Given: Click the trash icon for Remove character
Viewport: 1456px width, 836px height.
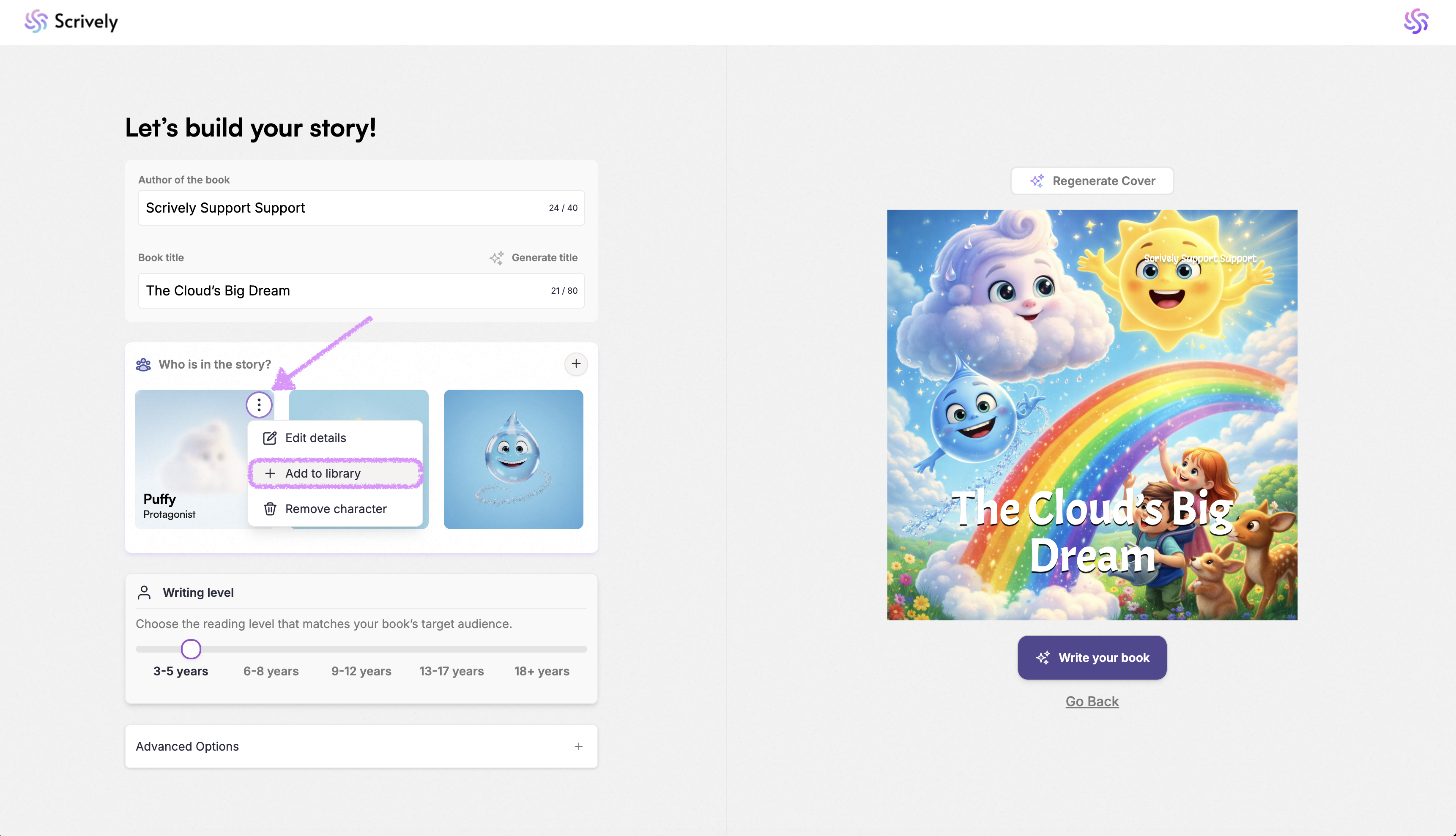Looking at the screenshot, I should (270, 509).
